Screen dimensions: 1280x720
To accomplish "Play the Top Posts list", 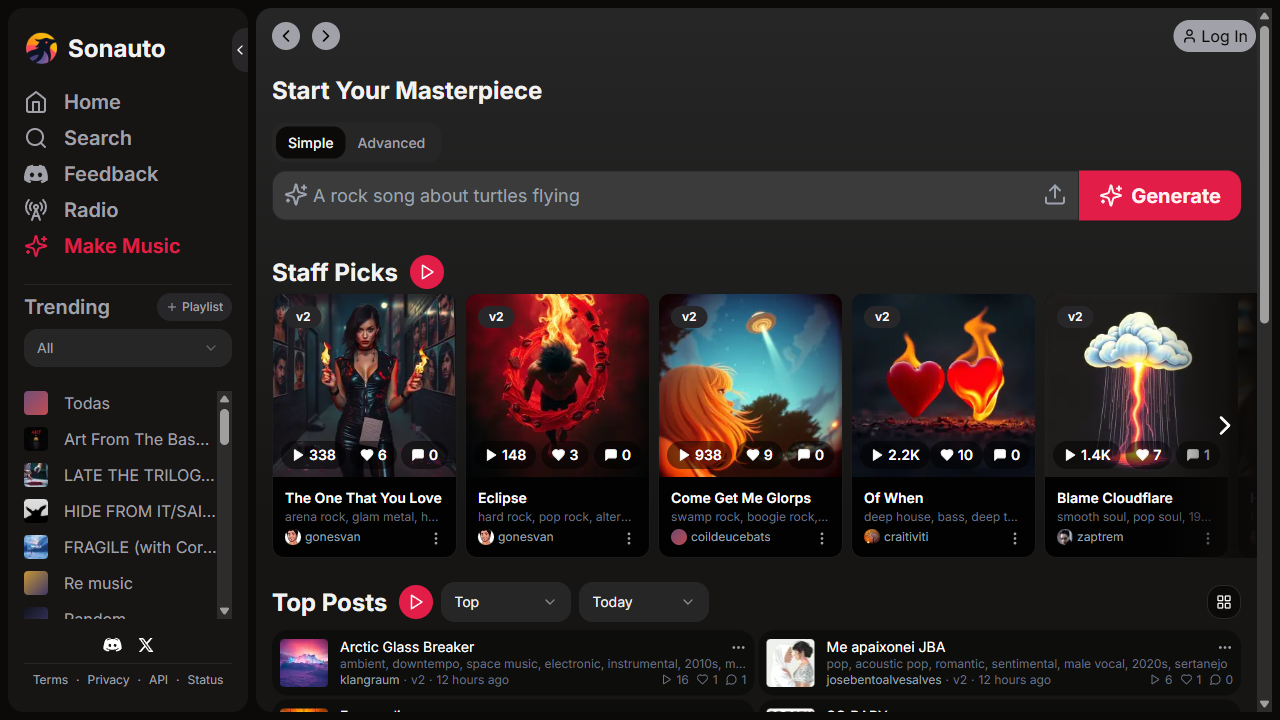I will tap(415, 602).
